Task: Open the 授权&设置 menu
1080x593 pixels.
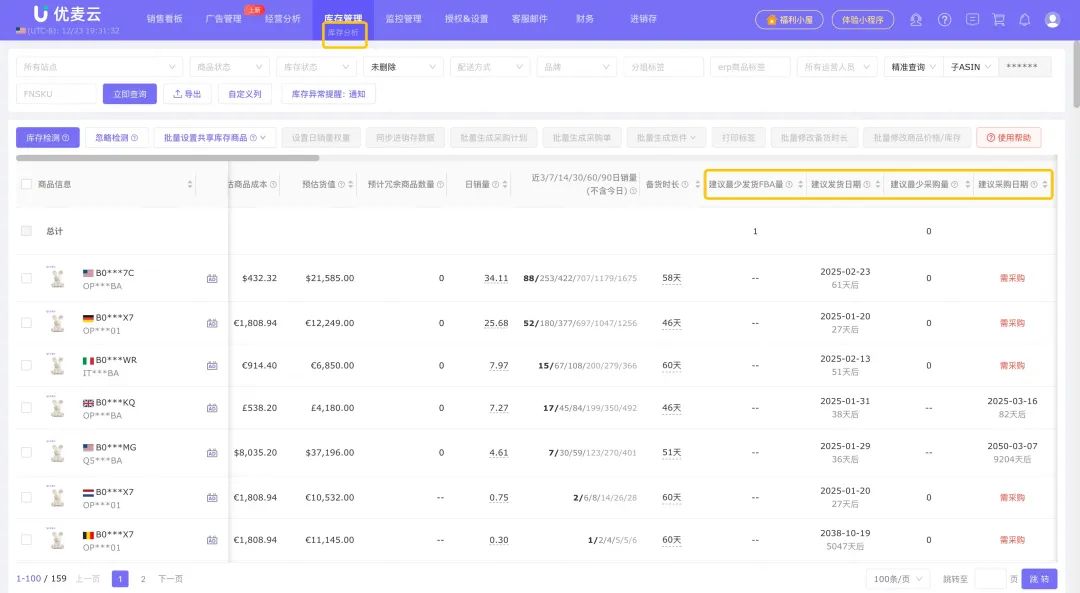Action: click(466, 19)
